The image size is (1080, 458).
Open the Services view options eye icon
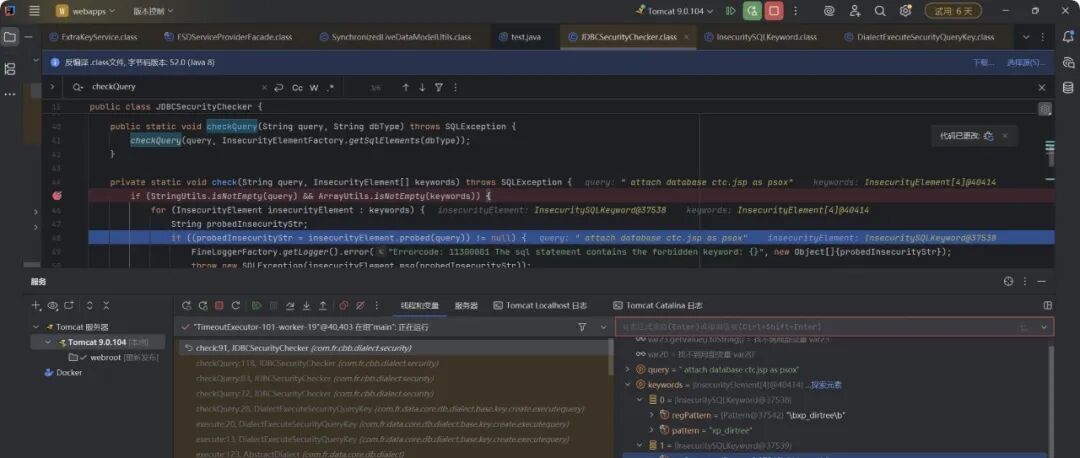point(52,305)
